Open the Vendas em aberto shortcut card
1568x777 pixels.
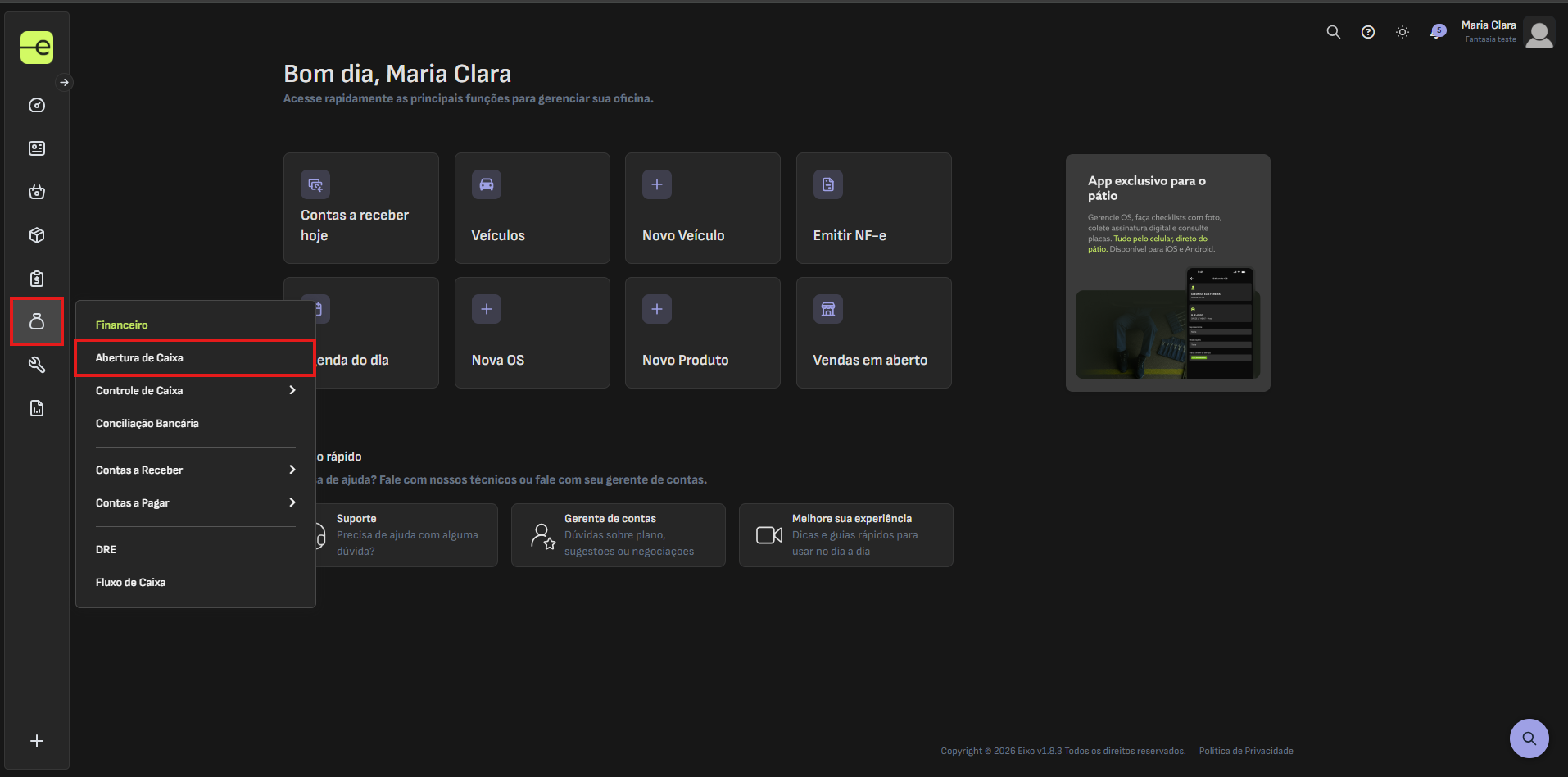874,333
